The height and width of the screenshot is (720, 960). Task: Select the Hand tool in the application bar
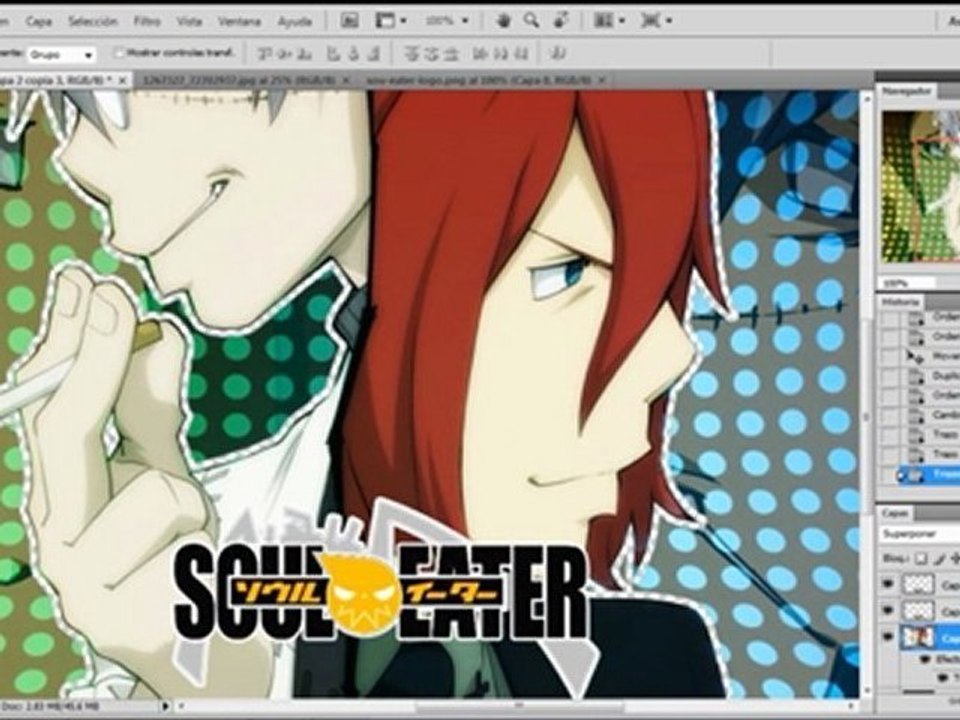point(503,21)
